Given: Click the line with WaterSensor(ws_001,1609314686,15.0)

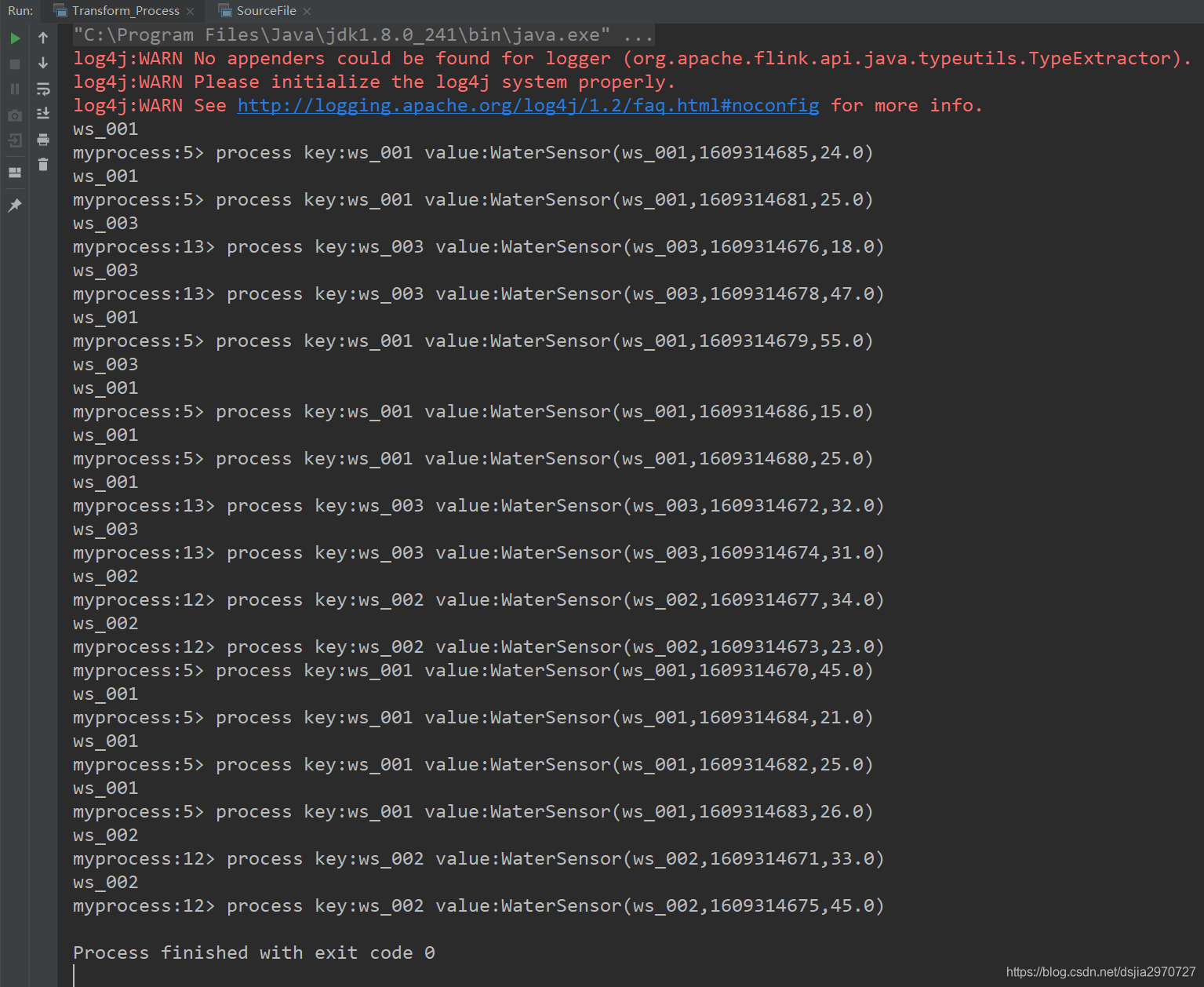Looking at the screenshot, I should pos(473,411).
